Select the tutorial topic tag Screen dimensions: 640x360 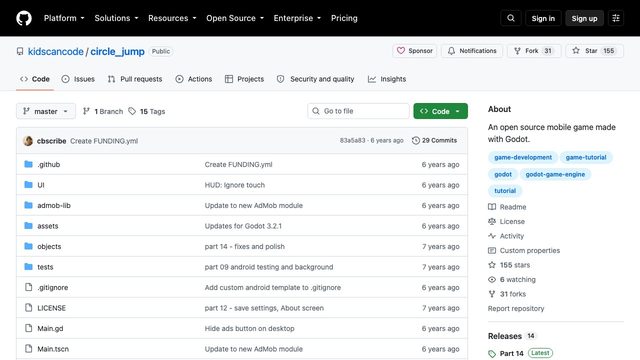[505, 191]
